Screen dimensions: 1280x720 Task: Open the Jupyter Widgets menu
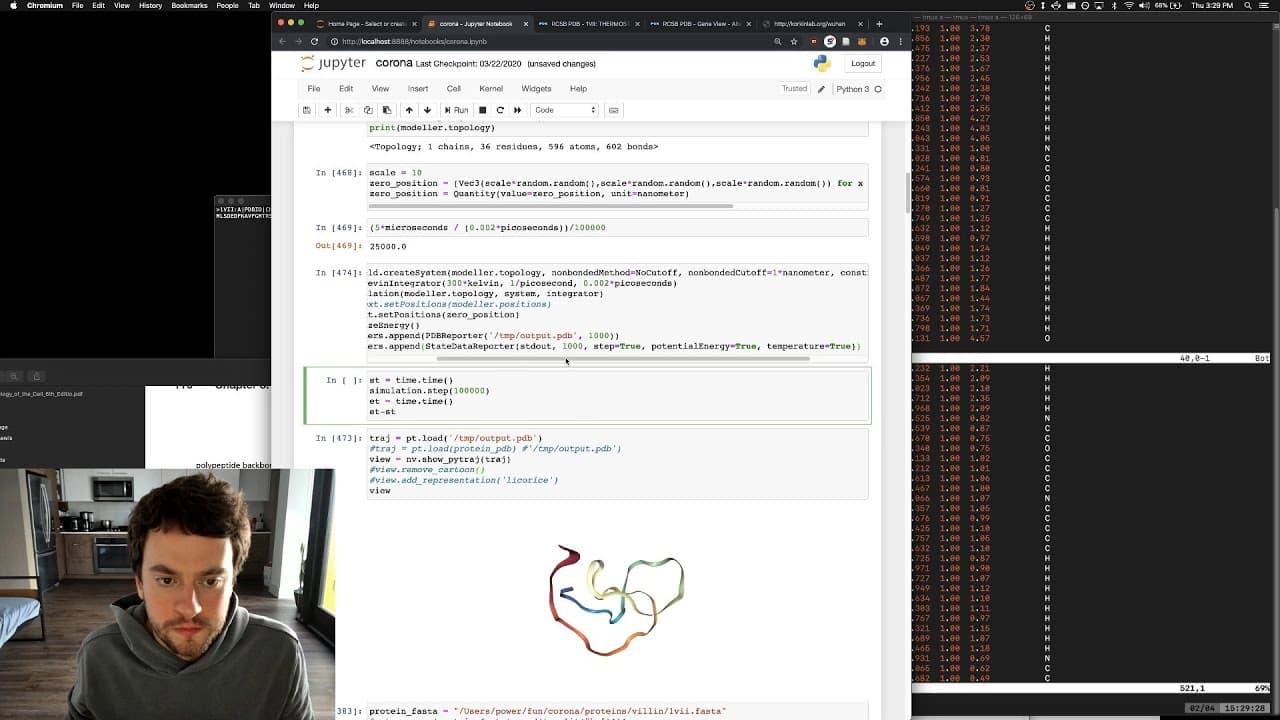(536, 89)
